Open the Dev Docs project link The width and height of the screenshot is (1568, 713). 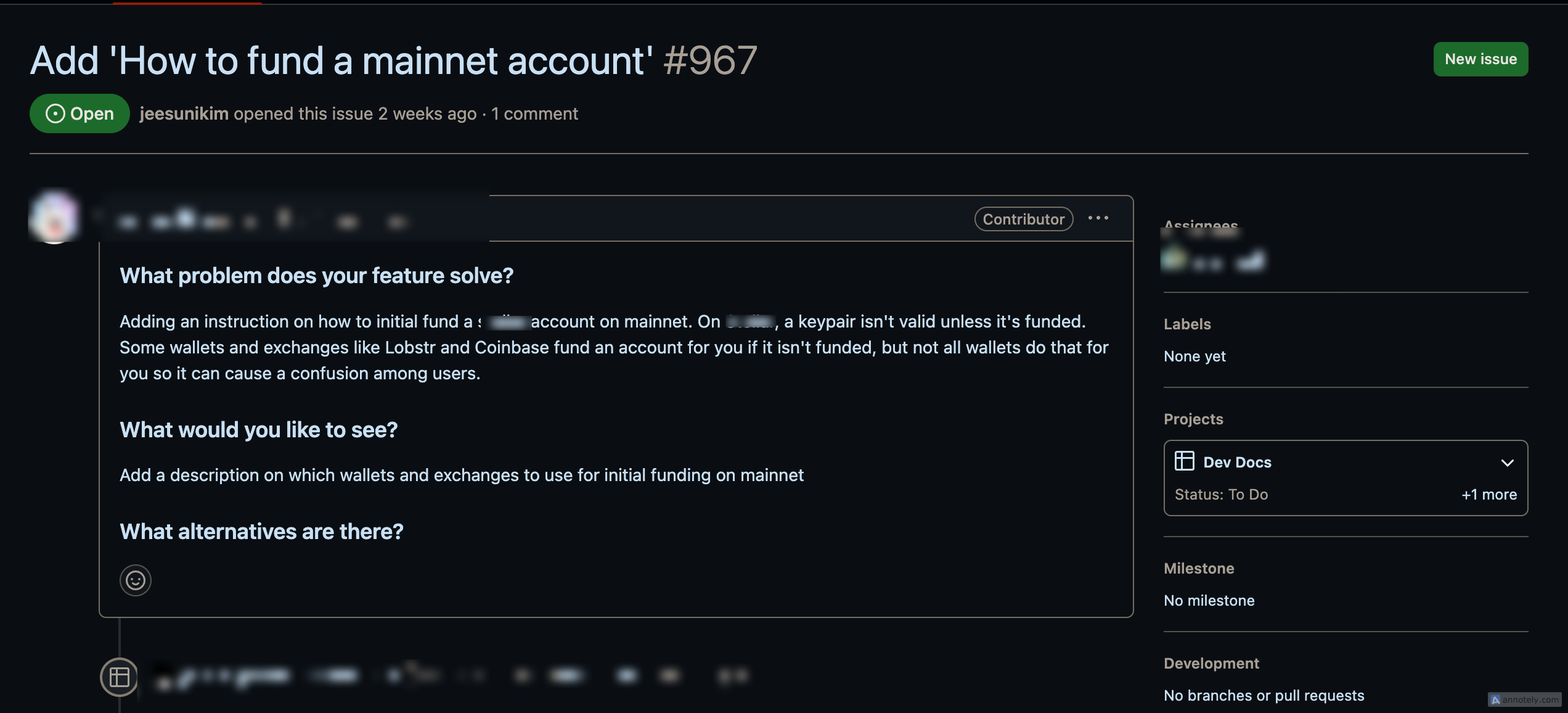(1237, 462)
